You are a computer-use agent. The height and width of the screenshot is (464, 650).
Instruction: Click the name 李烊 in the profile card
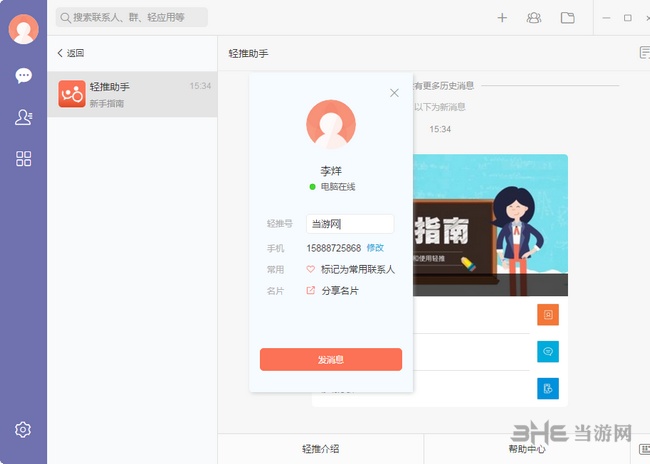pyautogui.click(x=331, y=171)
